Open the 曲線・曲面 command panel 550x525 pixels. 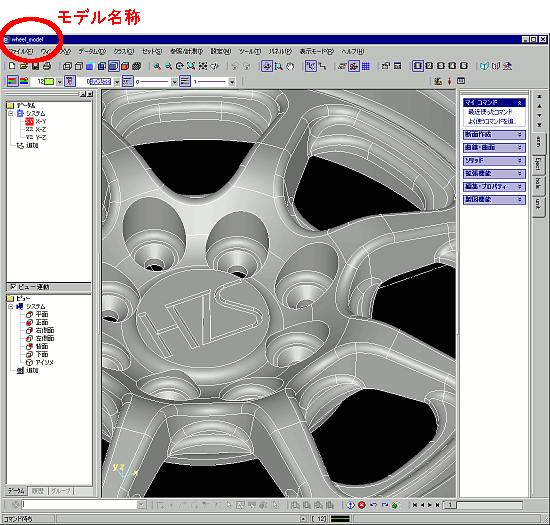pyautogui.click(x=494, y=148)
